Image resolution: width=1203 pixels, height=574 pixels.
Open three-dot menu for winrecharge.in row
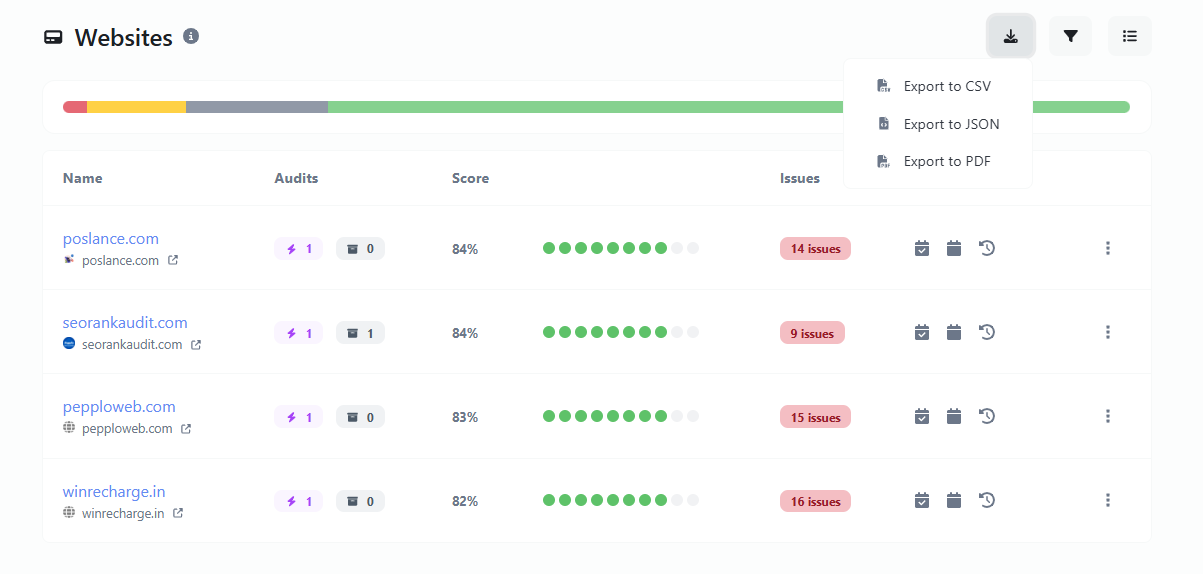pos(1108,500)
